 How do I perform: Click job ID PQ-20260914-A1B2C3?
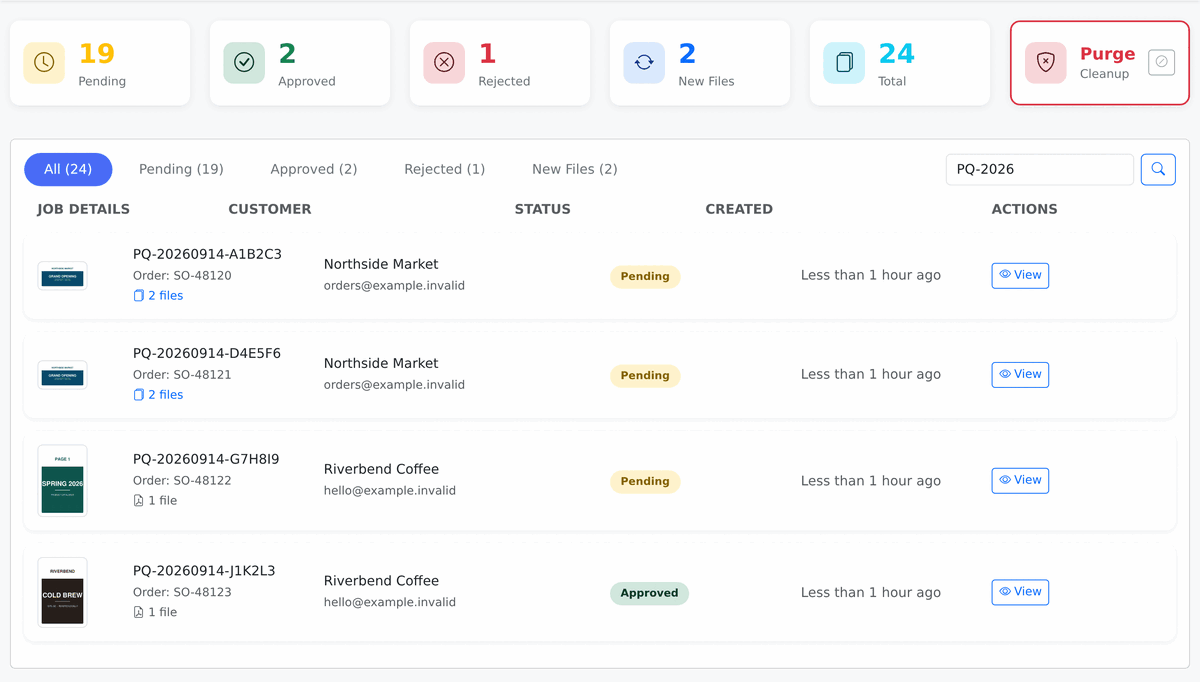click(207, 254)
